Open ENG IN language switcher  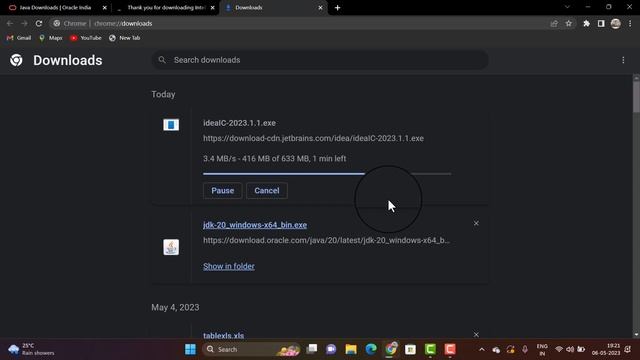(542, 350)
